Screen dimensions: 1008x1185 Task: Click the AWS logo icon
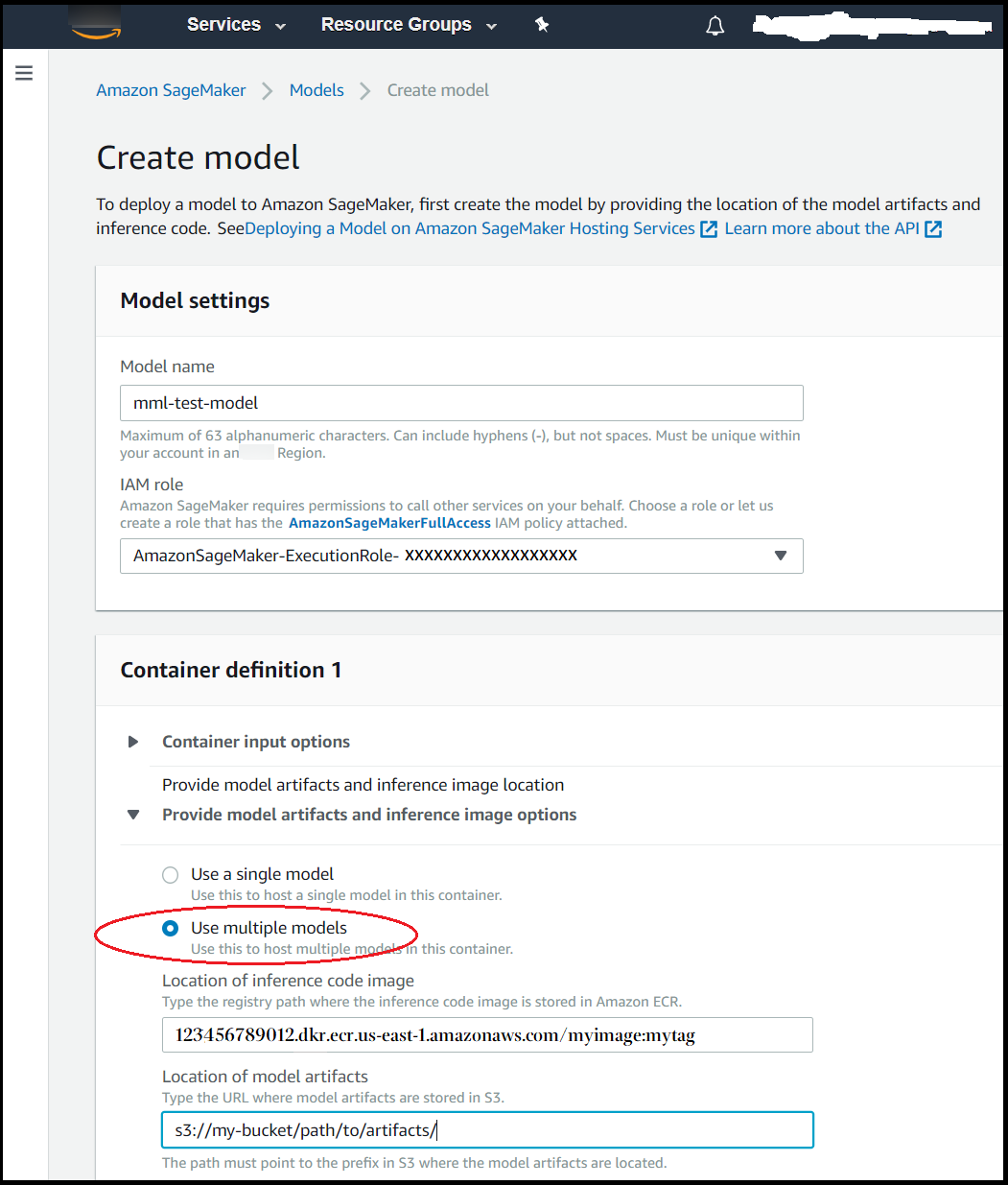(x=95, y=26)
